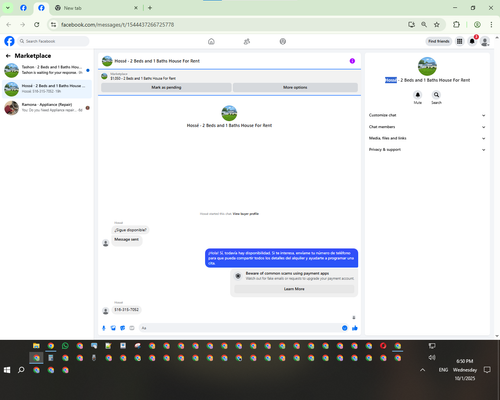Open WhatsApp from the taskbar
Viewport: 500px width, 400px height.
click(x=65, y=346)
